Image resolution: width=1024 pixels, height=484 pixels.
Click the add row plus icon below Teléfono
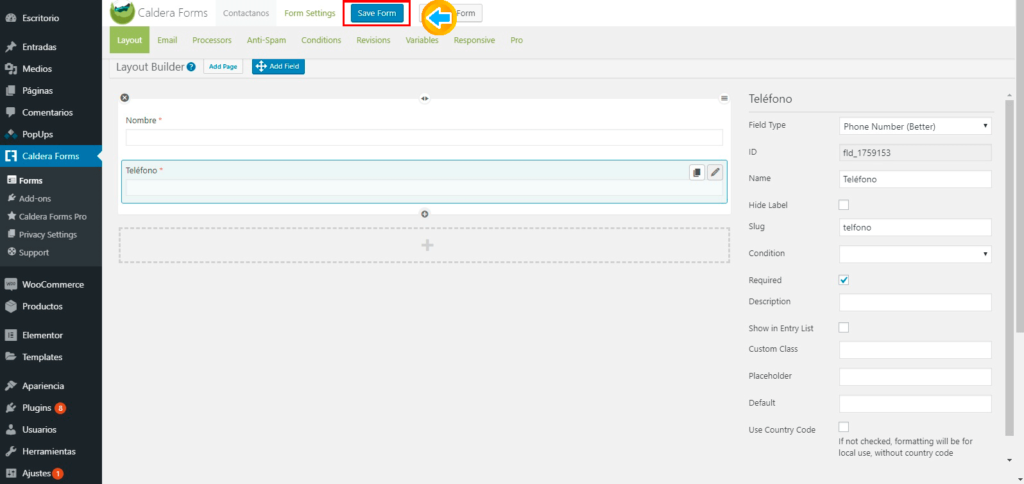(424, 214)
